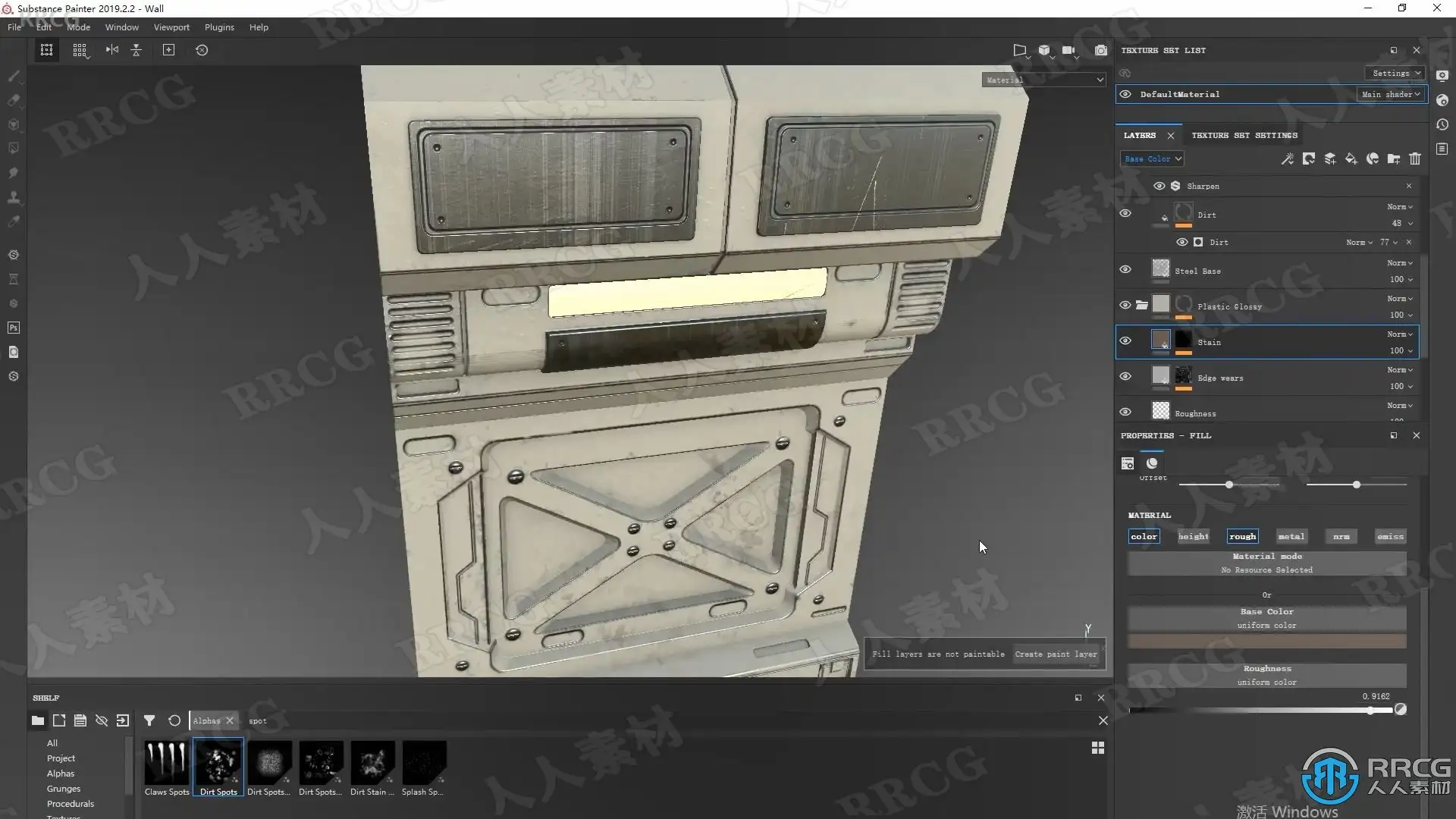Click the Create paint layer button
This screenshot has height=819, width=1456.
tap(1056, 654)
